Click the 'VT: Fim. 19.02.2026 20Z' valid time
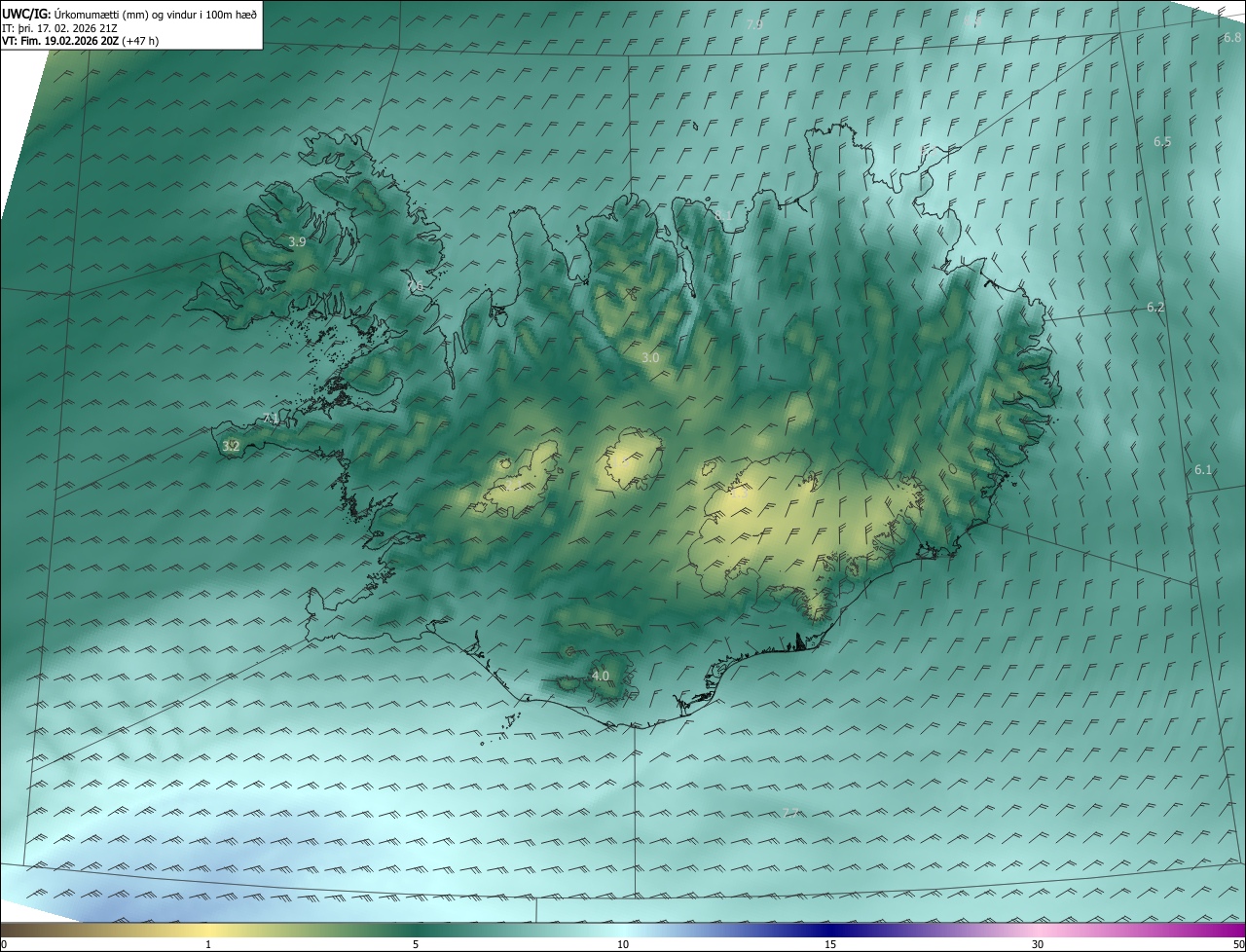Image resolution: width=1246 pixels, height=952 pixels. (59, 41)
